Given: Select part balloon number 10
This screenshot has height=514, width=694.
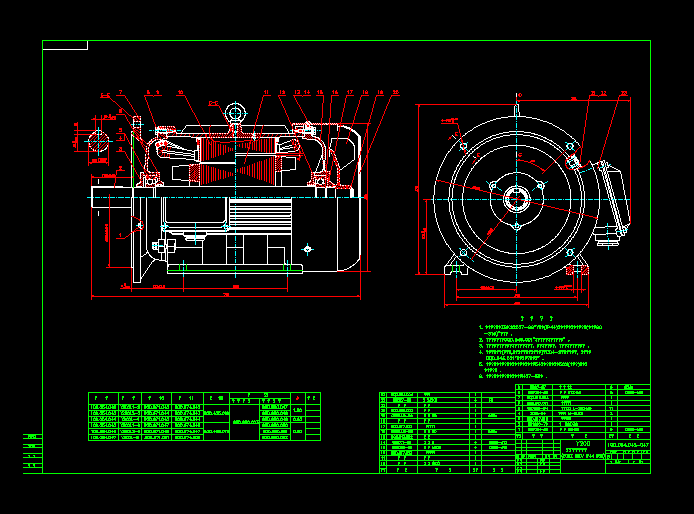Looking at the screenshot, I should pos(181,93).
